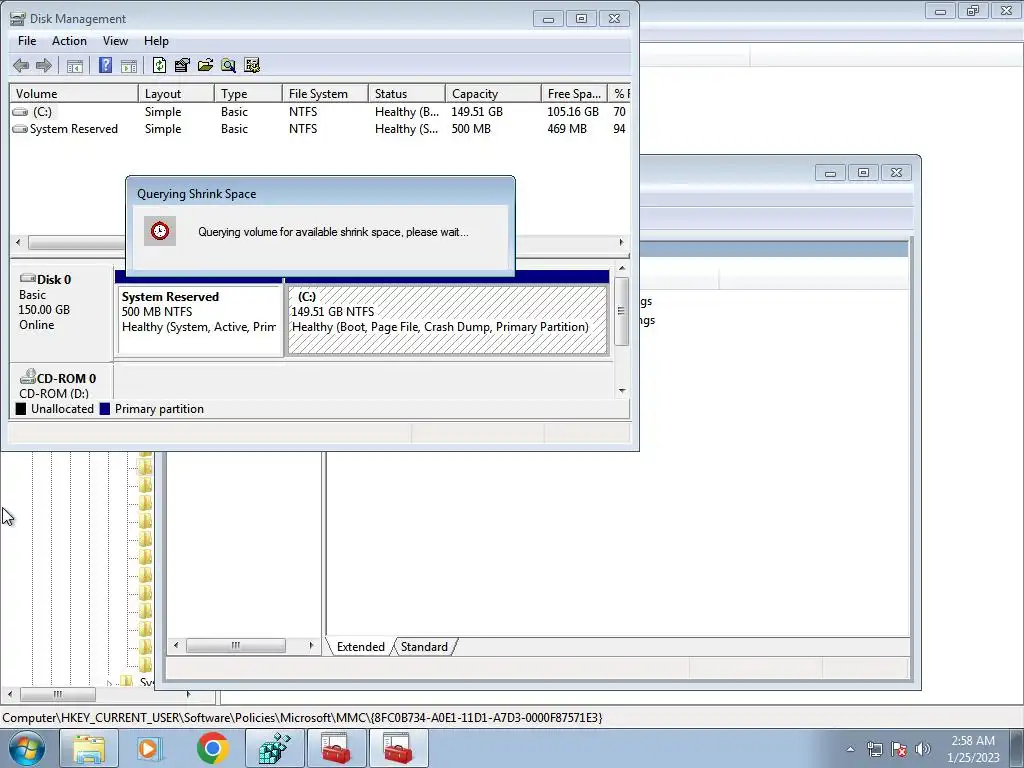Image resolution: width=1024 pixels, height=768 pixels.
Task: Open the View menu
Action: 115,40
